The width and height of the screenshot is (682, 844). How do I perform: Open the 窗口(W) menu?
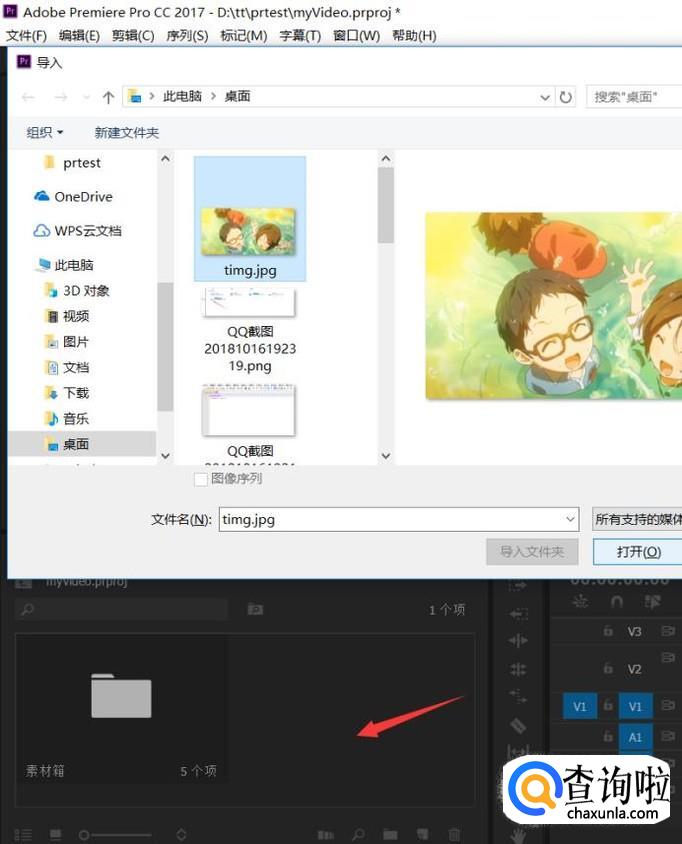356,36
